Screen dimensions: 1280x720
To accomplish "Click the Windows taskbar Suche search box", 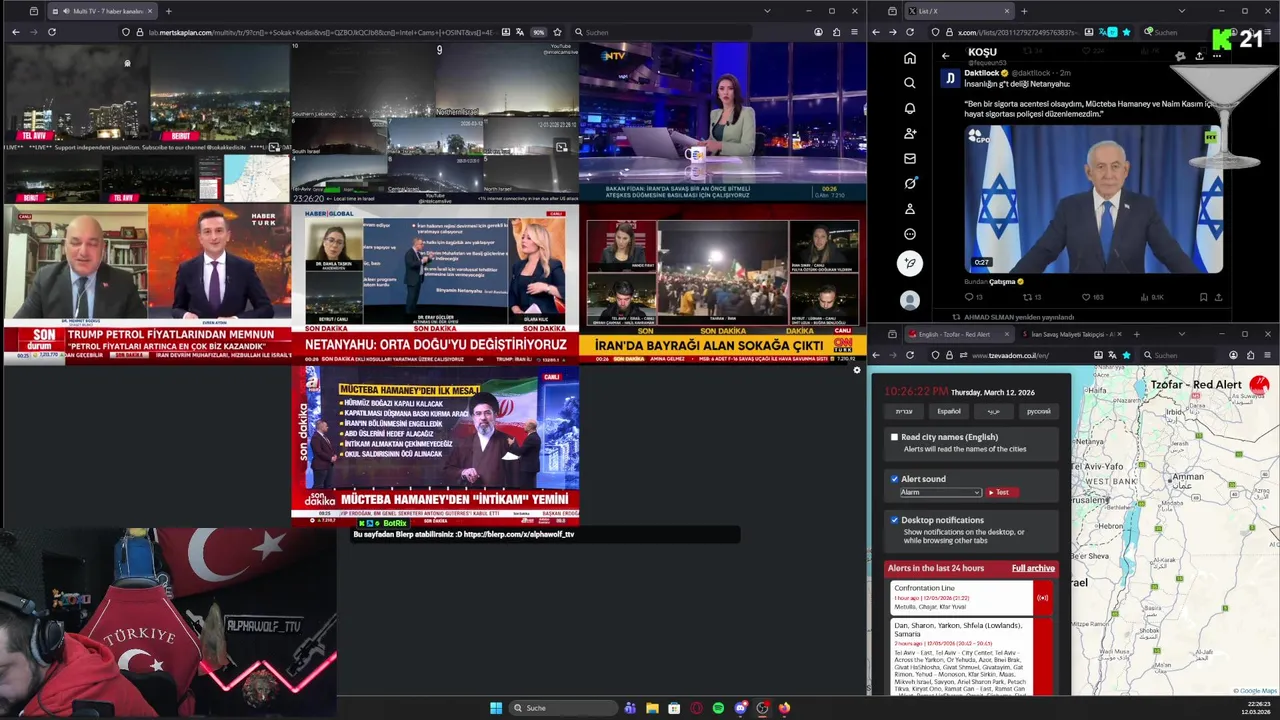I will pos(561,708).
